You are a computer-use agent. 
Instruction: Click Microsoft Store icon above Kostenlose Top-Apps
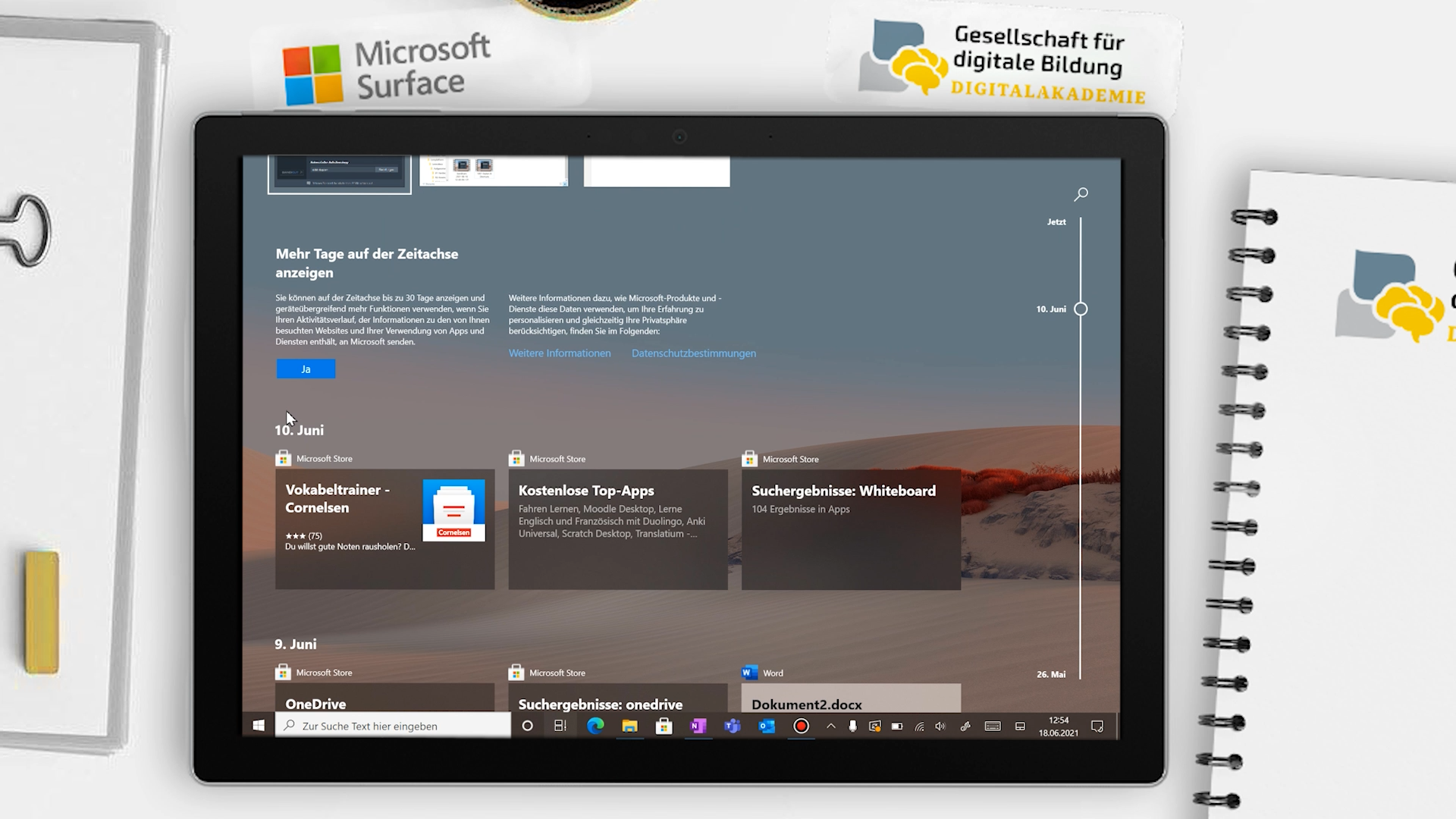coord(516,458)
